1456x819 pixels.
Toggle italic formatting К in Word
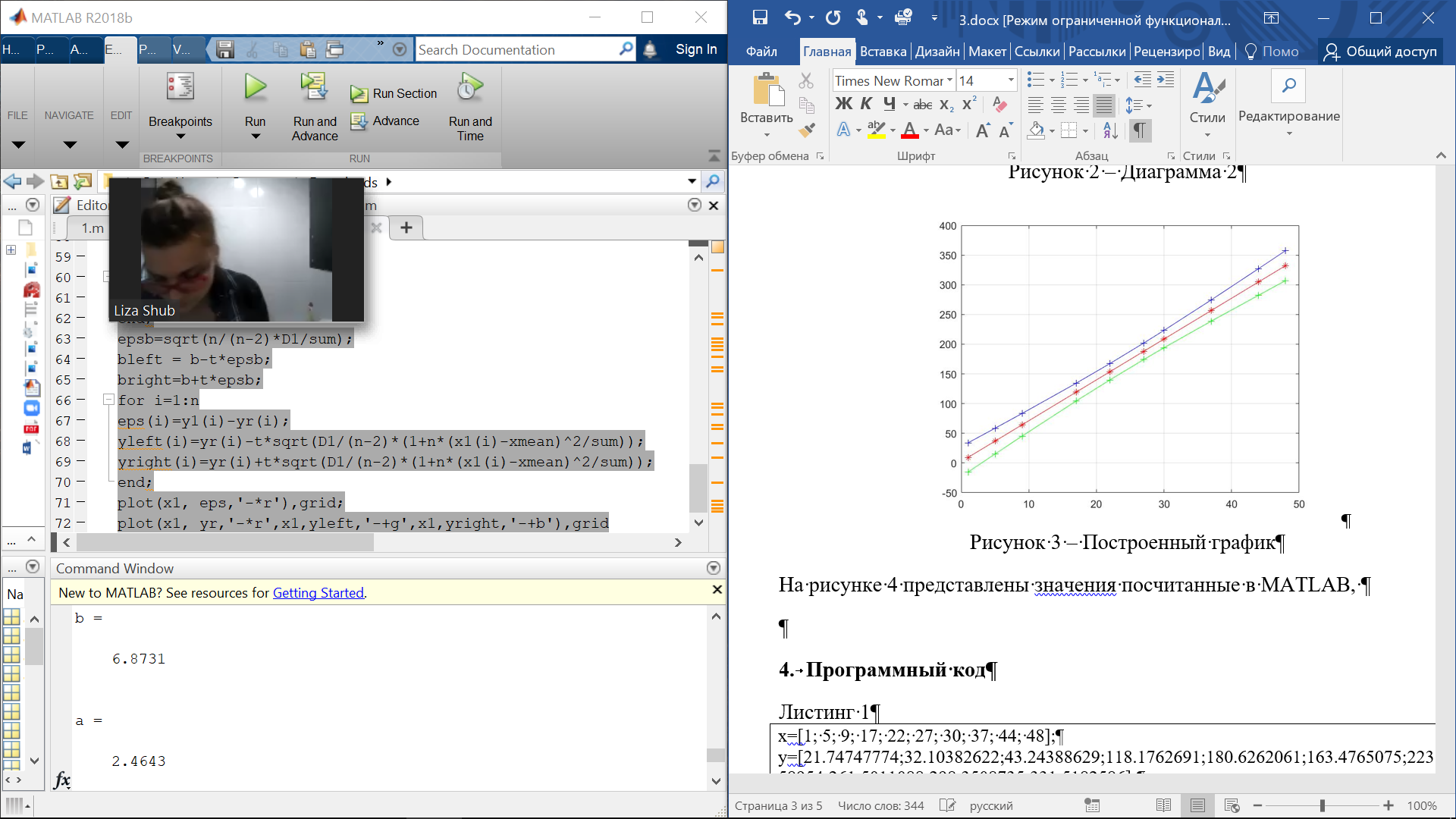(866, 104)
